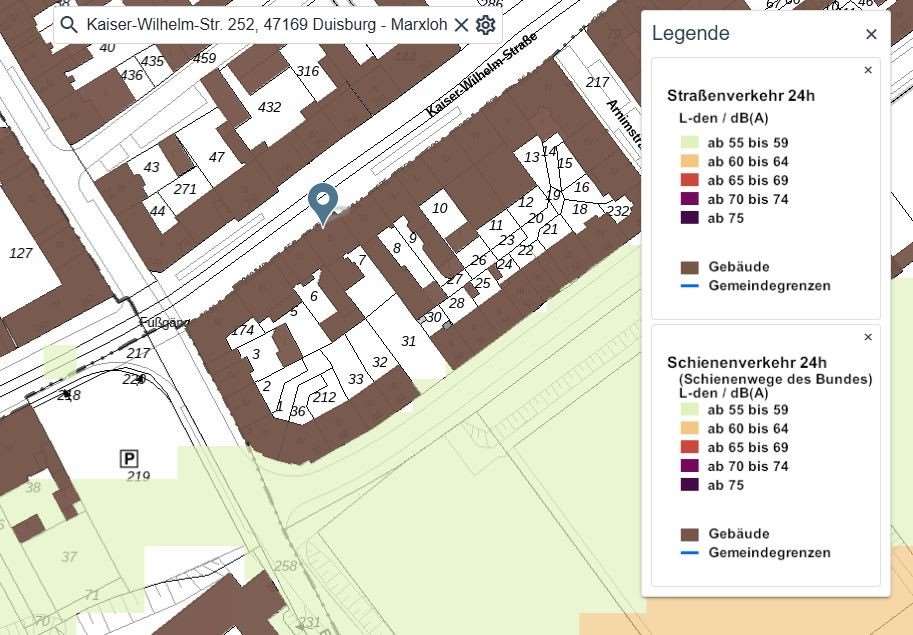Screen dimensions: 913x635
Task: Click parcel number 33 on map
Action: click(356, 379)
